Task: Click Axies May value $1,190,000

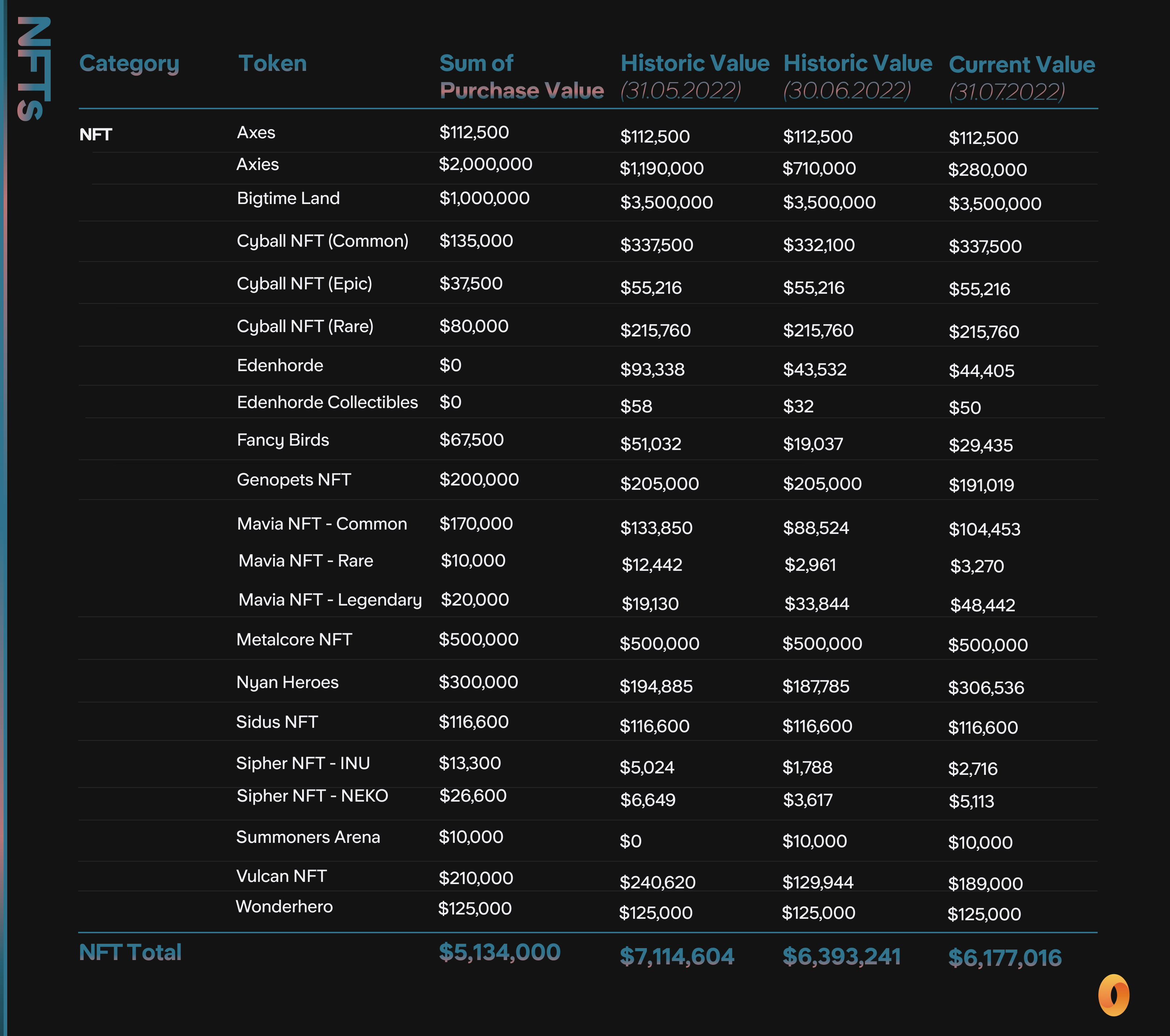Action: tap(662, 168)
